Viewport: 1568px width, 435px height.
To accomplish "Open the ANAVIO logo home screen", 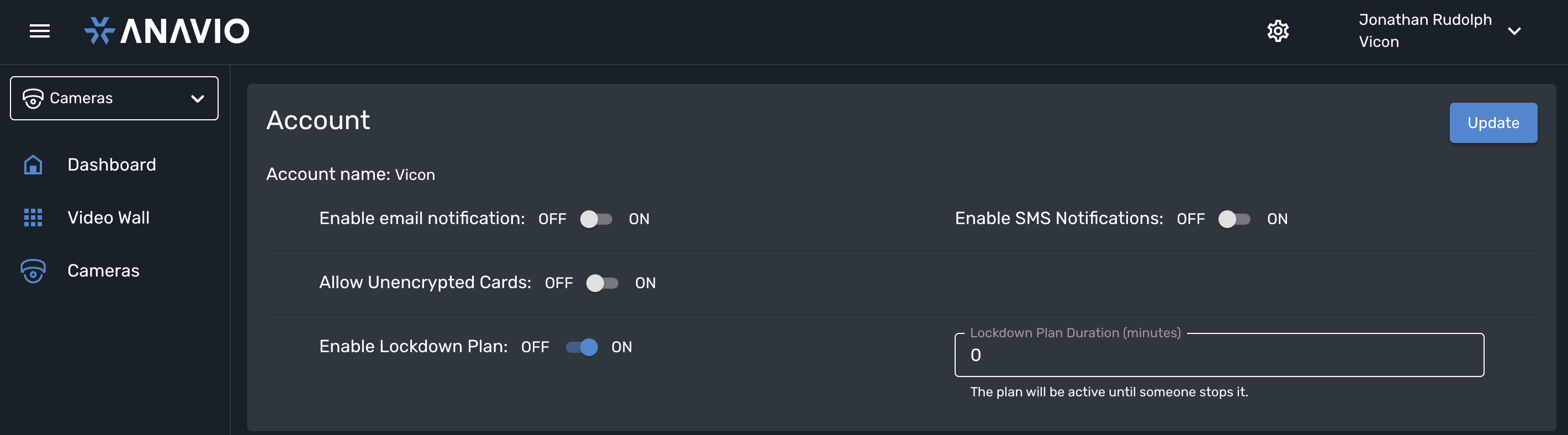I will click(167, 30).
